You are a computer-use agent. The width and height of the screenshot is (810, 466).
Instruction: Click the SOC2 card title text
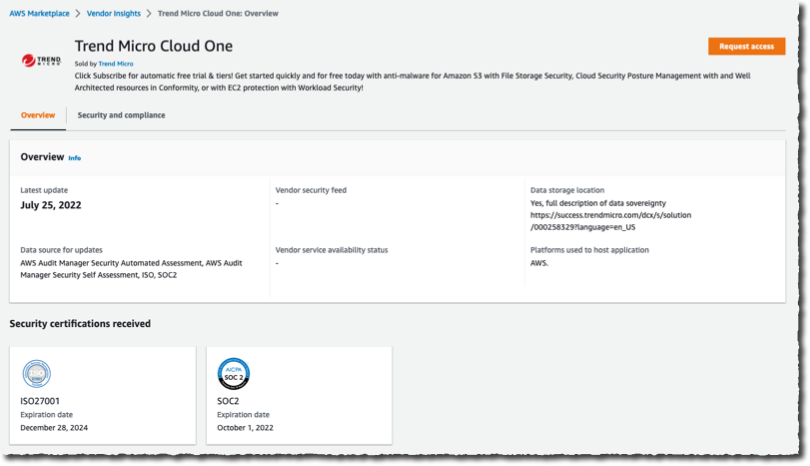228,401
